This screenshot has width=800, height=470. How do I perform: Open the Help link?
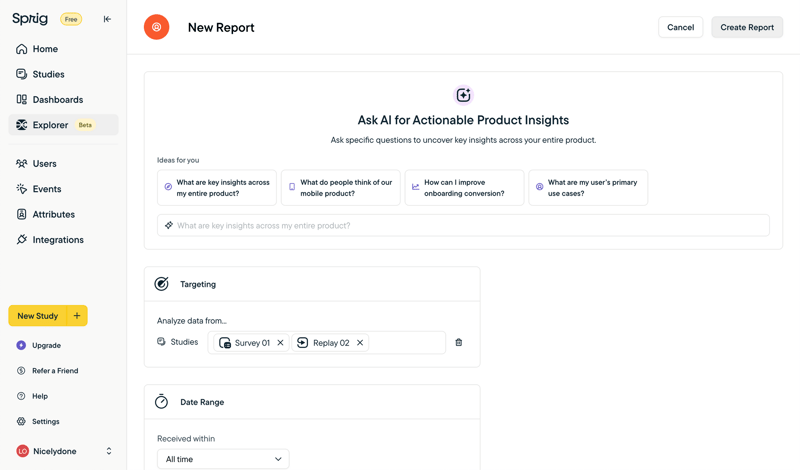pyautogui.click(x=40, y=397)
